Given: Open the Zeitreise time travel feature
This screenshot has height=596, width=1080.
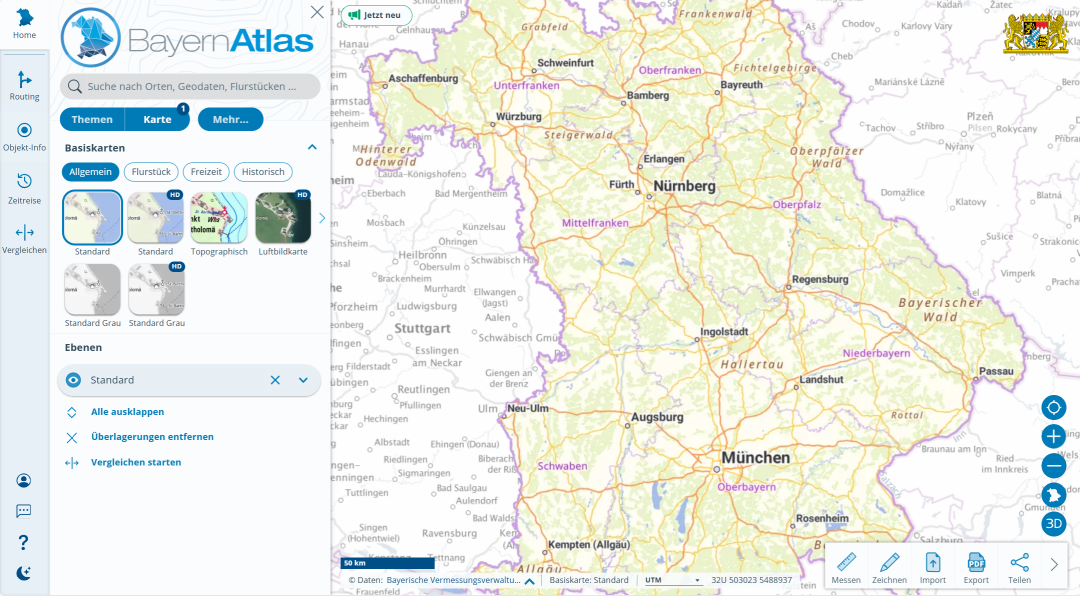Looking at the screenshot, I should pyautogui.click(x=24, y=185).
